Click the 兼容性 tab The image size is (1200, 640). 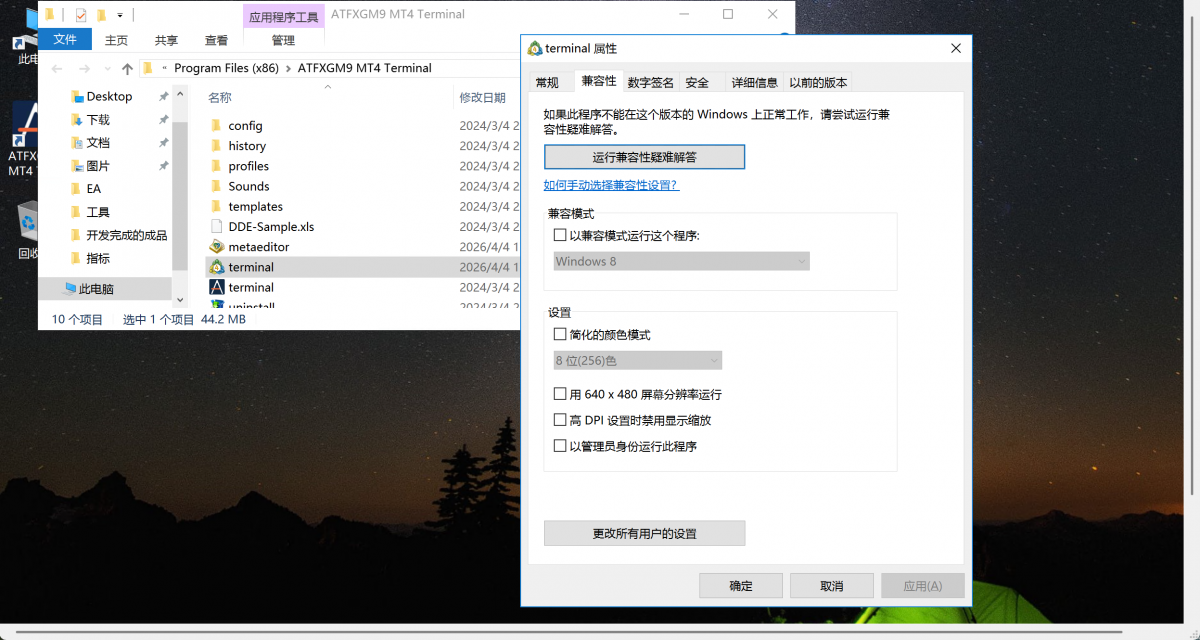pos(598,80)
